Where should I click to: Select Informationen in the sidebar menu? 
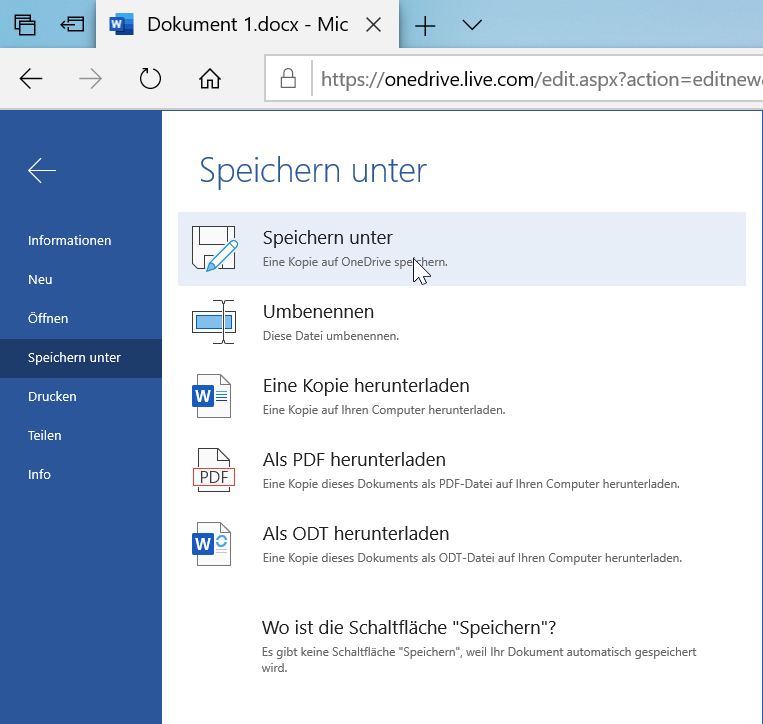[70, 241]
